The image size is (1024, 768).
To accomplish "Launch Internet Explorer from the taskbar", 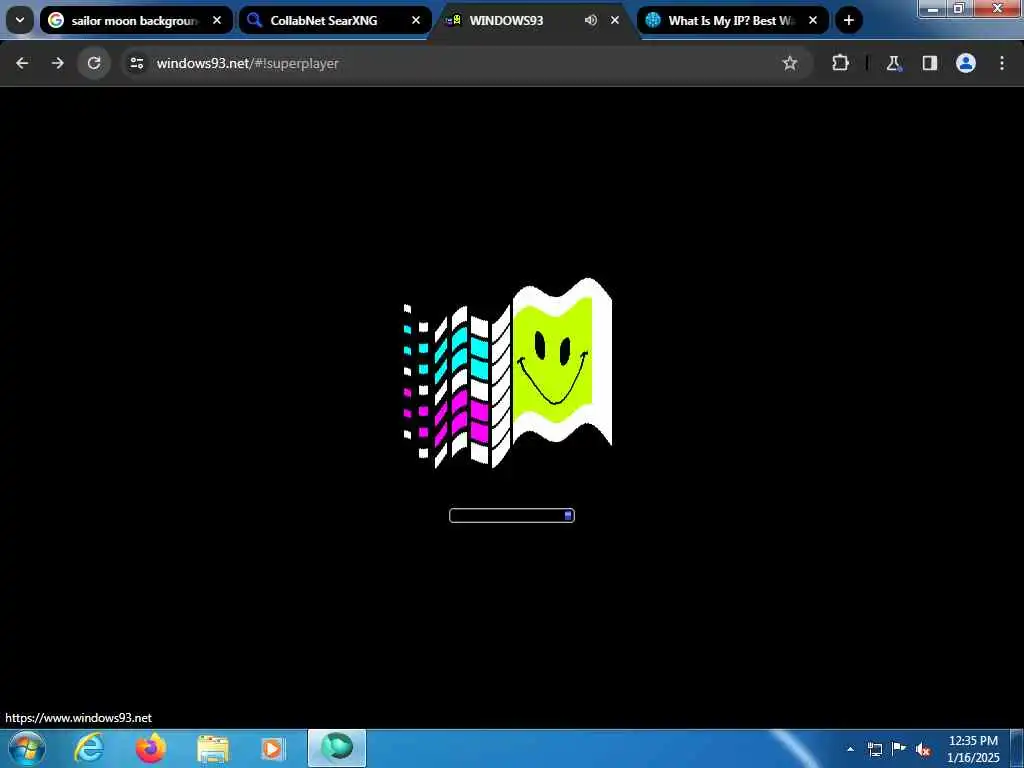I will click(x=88, y=748).
